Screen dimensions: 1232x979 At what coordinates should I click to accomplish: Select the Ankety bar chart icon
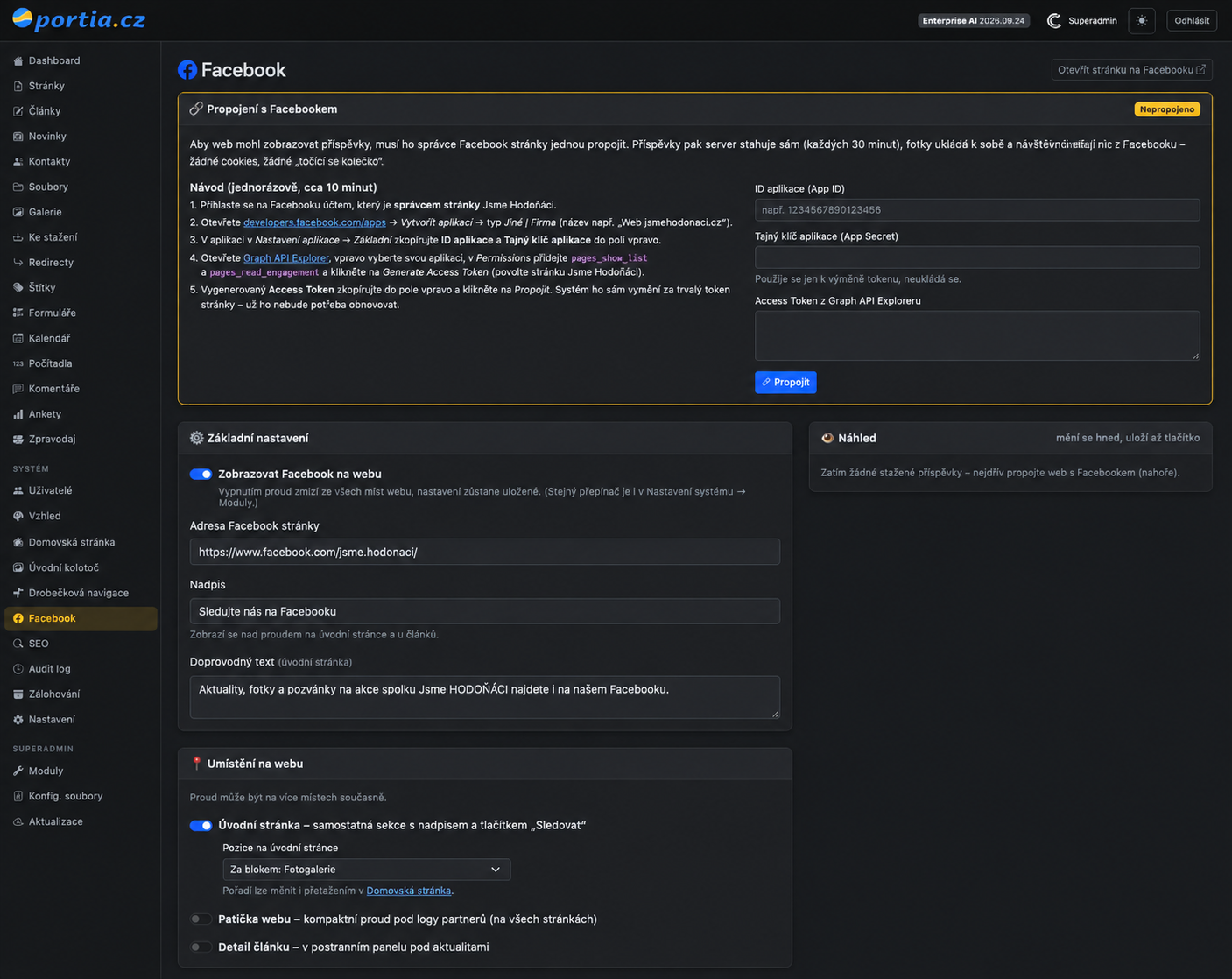click(18, 414)
